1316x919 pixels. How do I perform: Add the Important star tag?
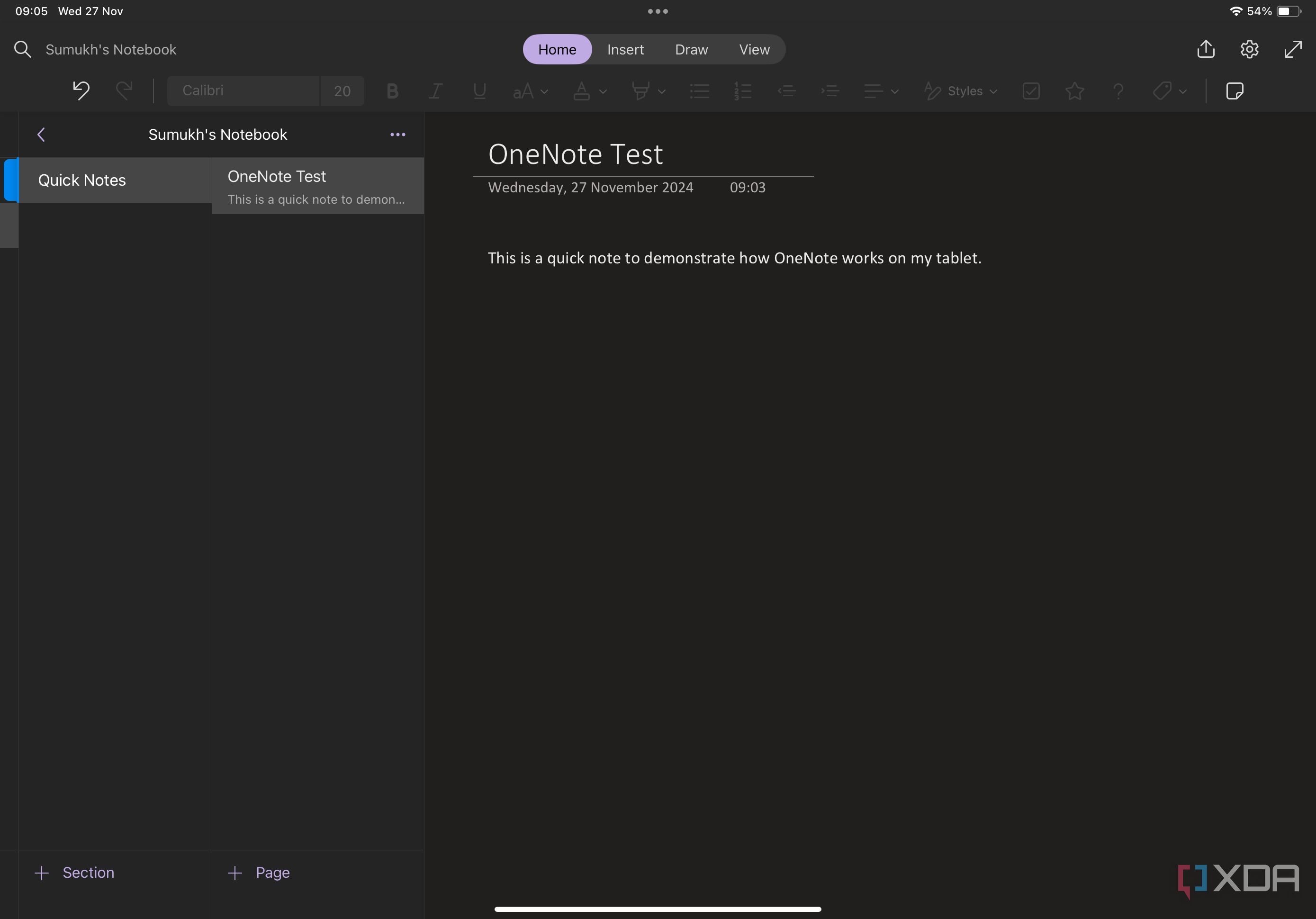tap(1075, 91)
